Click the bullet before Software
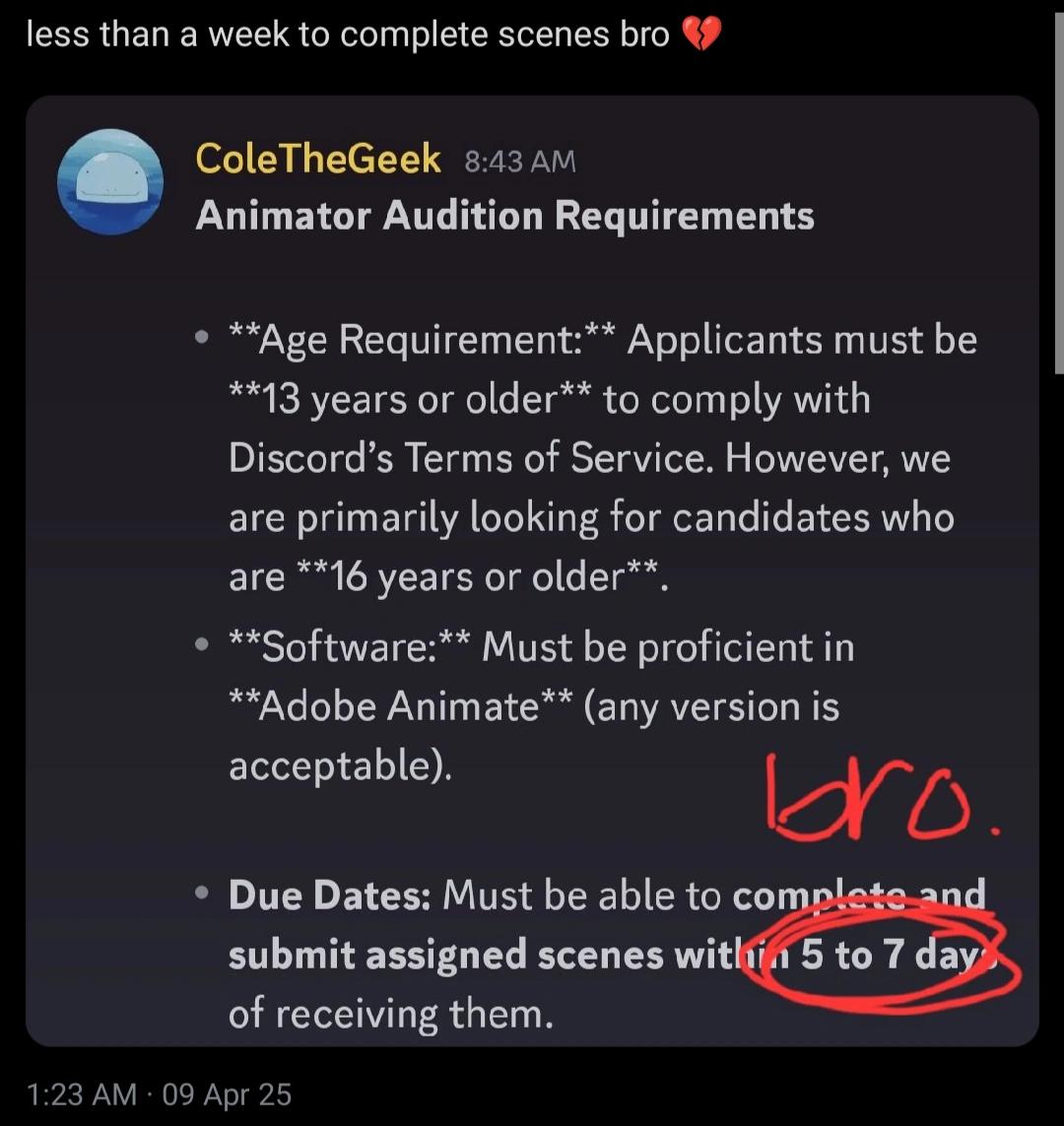This screenshot has width=1064, height=1126. [x=202, y=646]
